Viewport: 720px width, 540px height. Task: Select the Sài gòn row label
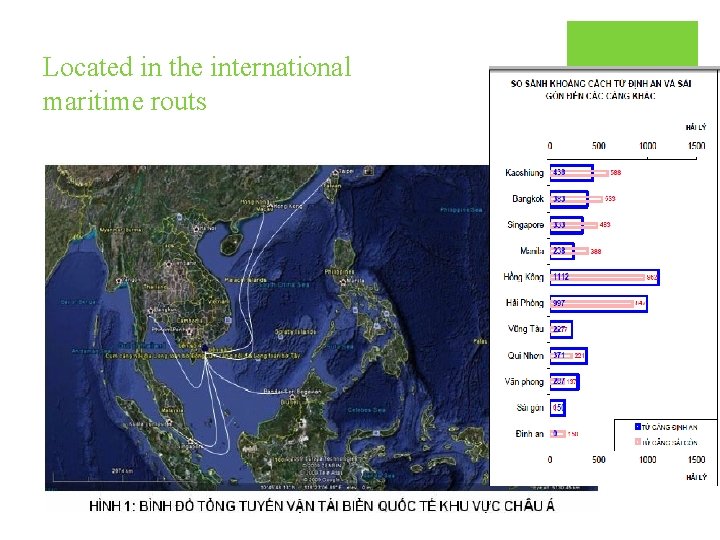[x=530, y=408]
